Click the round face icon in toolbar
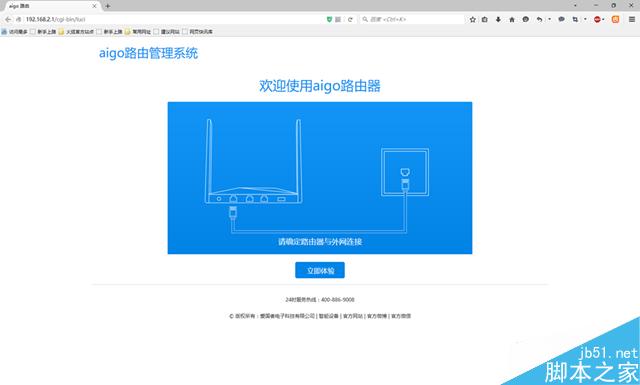This screenshot has width=640, height=385. pyautogui.click(x=526, y=19)
